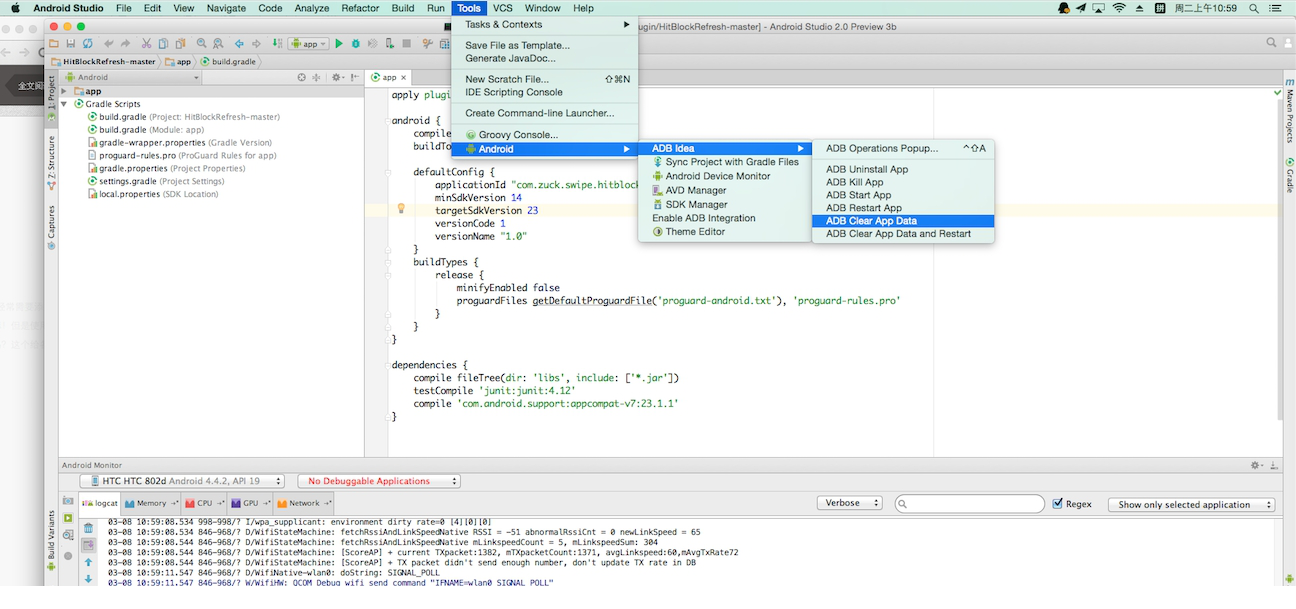This screenshot has width=1296, height=609.
Task: Switch to the Network monitor tab
Action: (304, 503)
